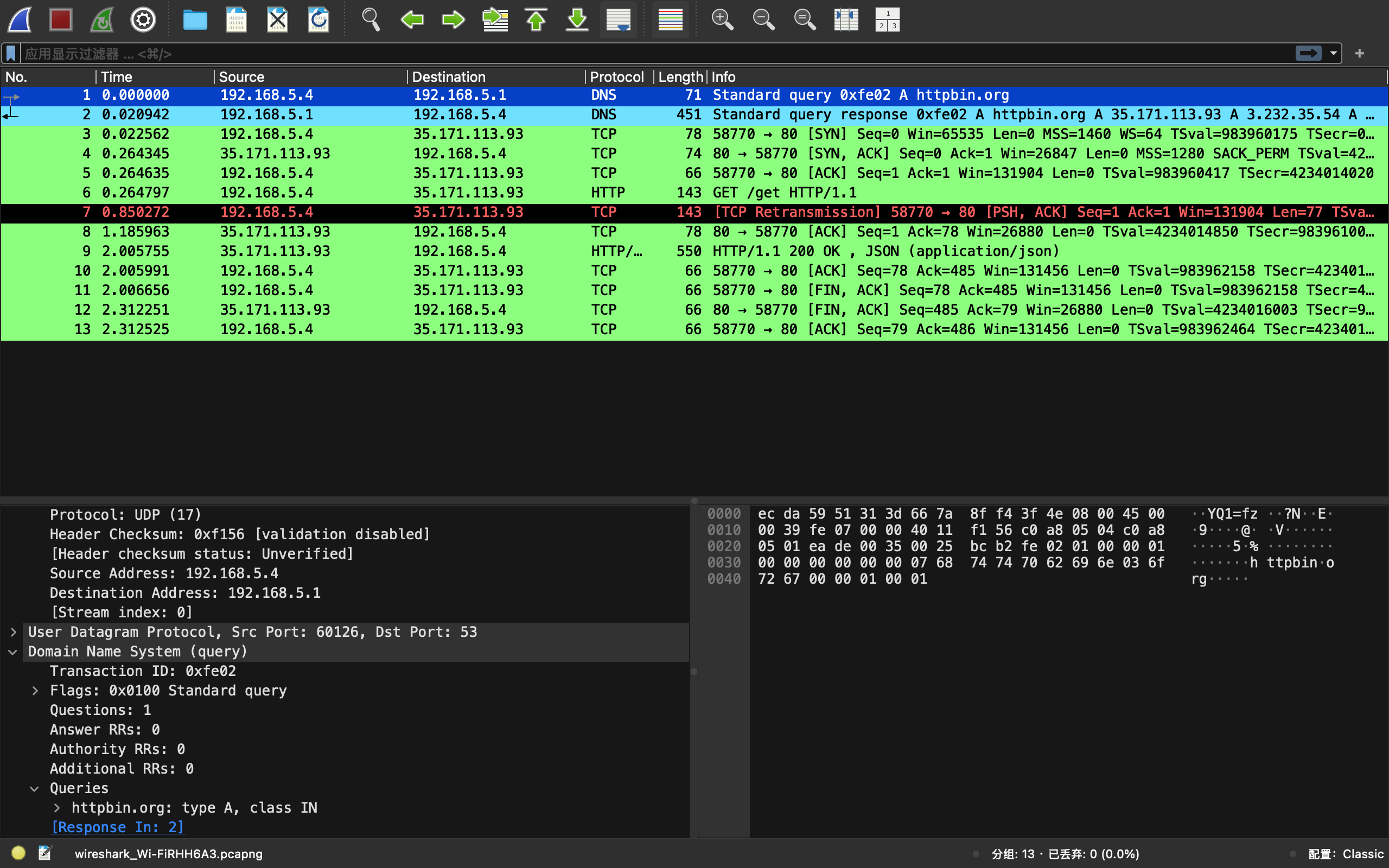Go forward to next packet arrow

[x=454, y=20]
